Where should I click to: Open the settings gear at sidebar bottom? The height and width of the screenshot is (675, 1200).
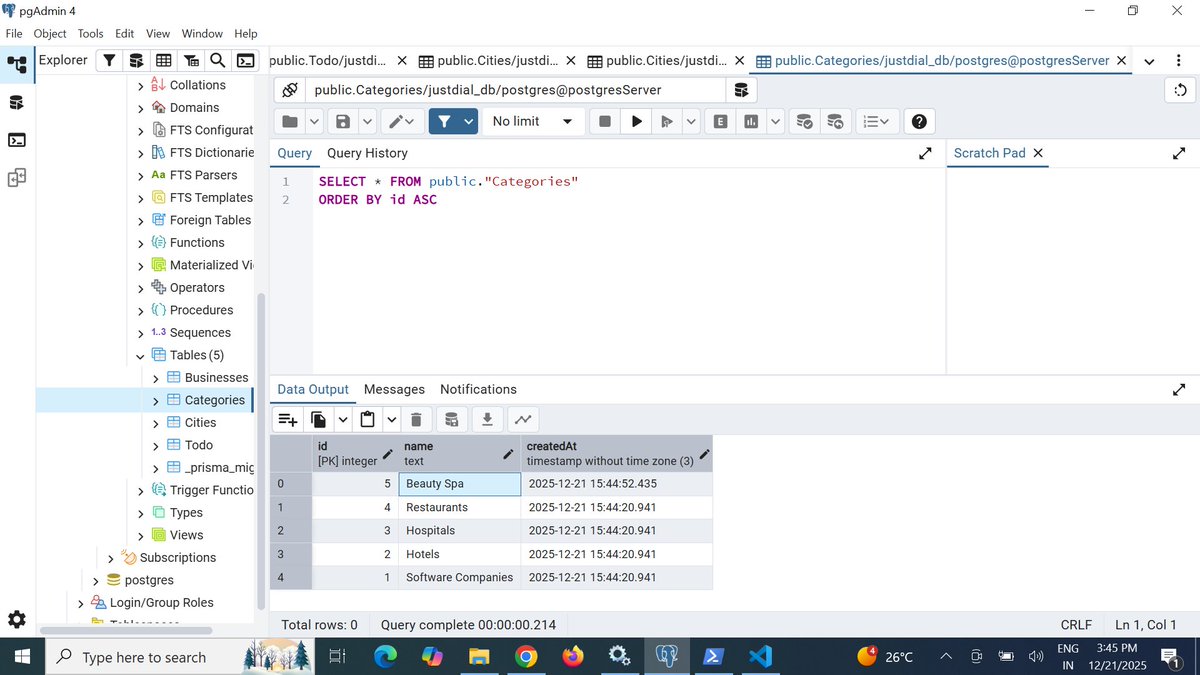click(x=17, y=618)
